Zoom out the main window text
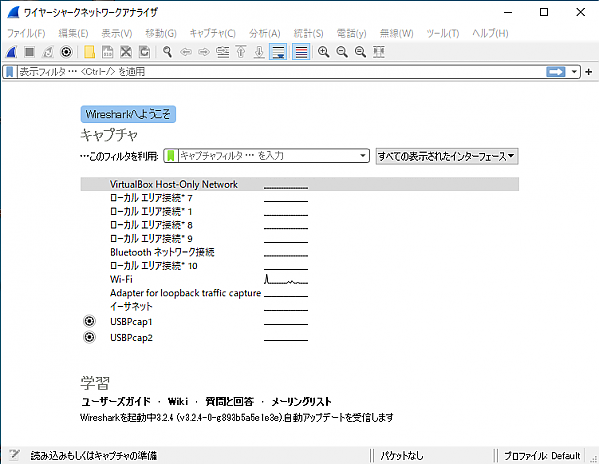This screenshot has width=599, height=464. (x=342, y=52)
